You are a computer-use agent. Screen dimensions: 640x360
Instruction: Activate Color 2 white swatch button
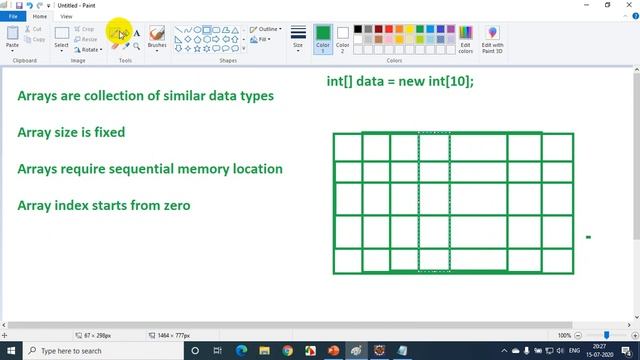(x=342, y=39)
